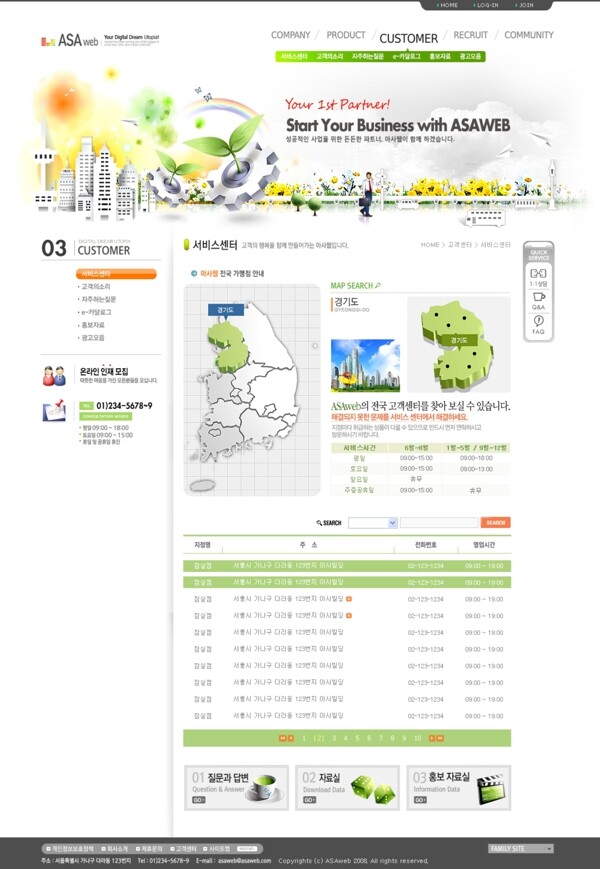This screenshot has height=869, width=600.
Task: Click LOG-IN link in top bar
Action: 486,5
